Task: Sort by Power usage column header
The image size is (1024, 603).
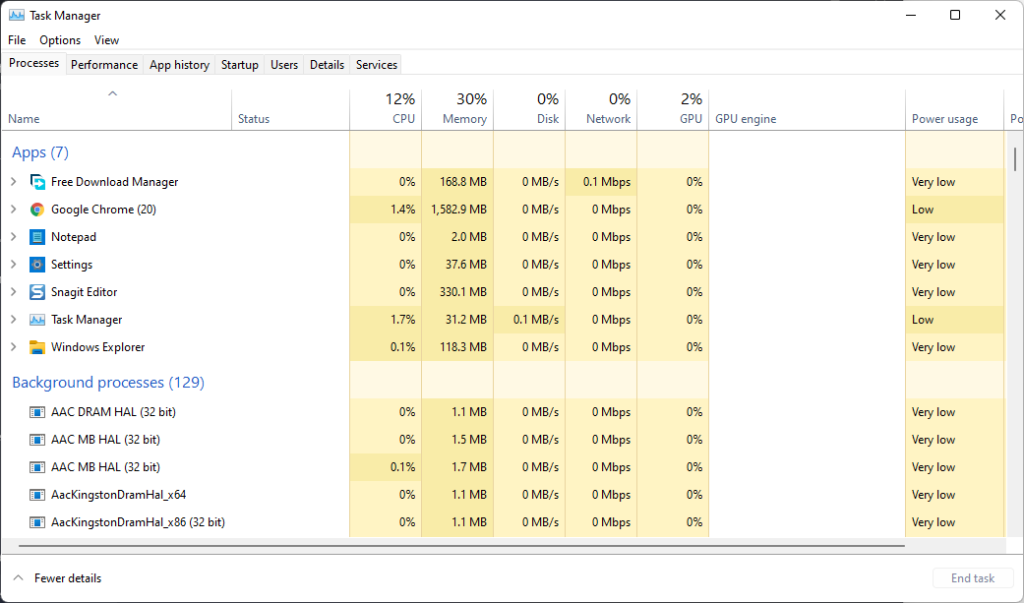Action: tap(955, 110)
